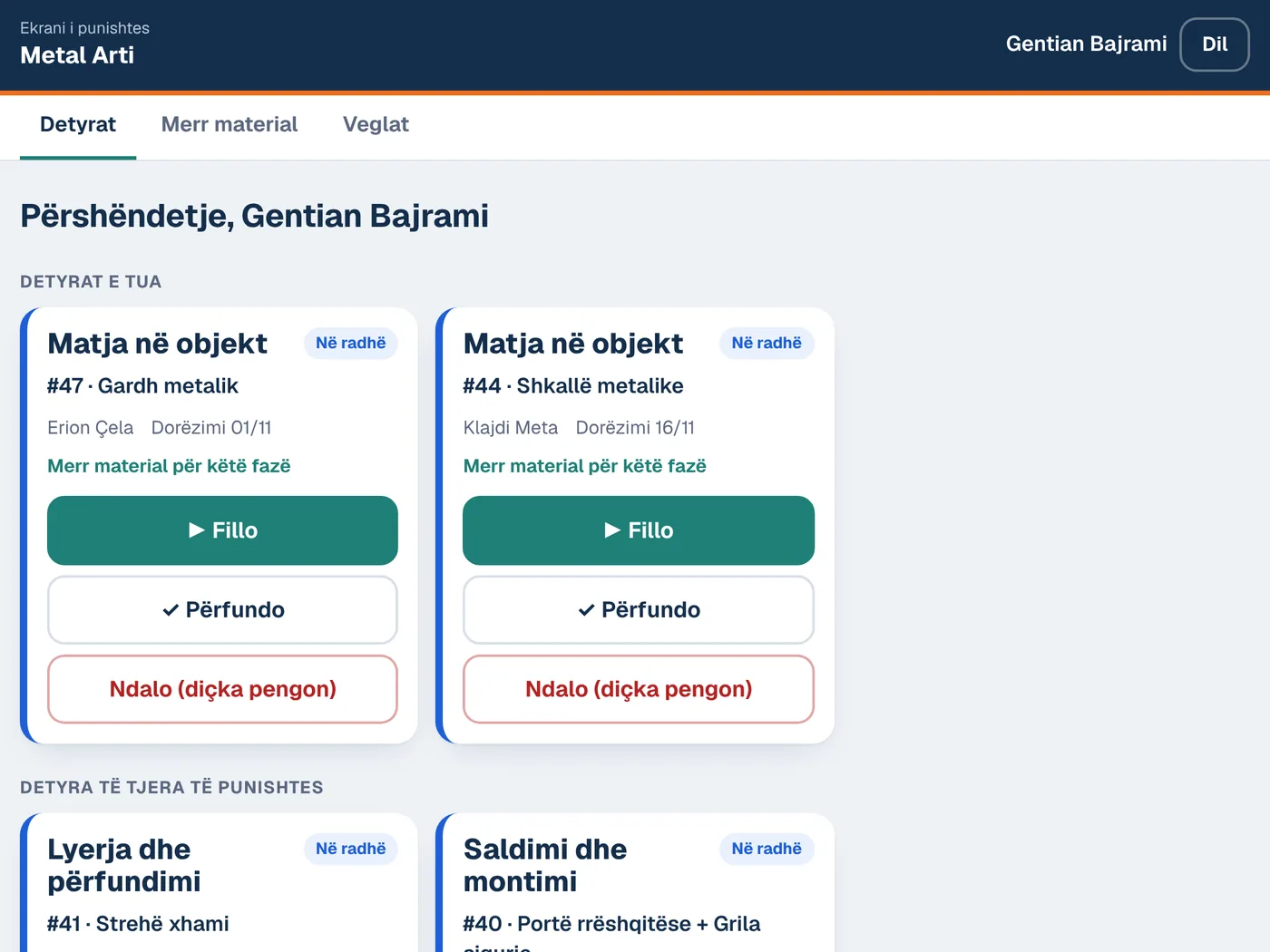
Task: Open Merr material për këtë fazë for #44
Action: (x=585, y=466)
